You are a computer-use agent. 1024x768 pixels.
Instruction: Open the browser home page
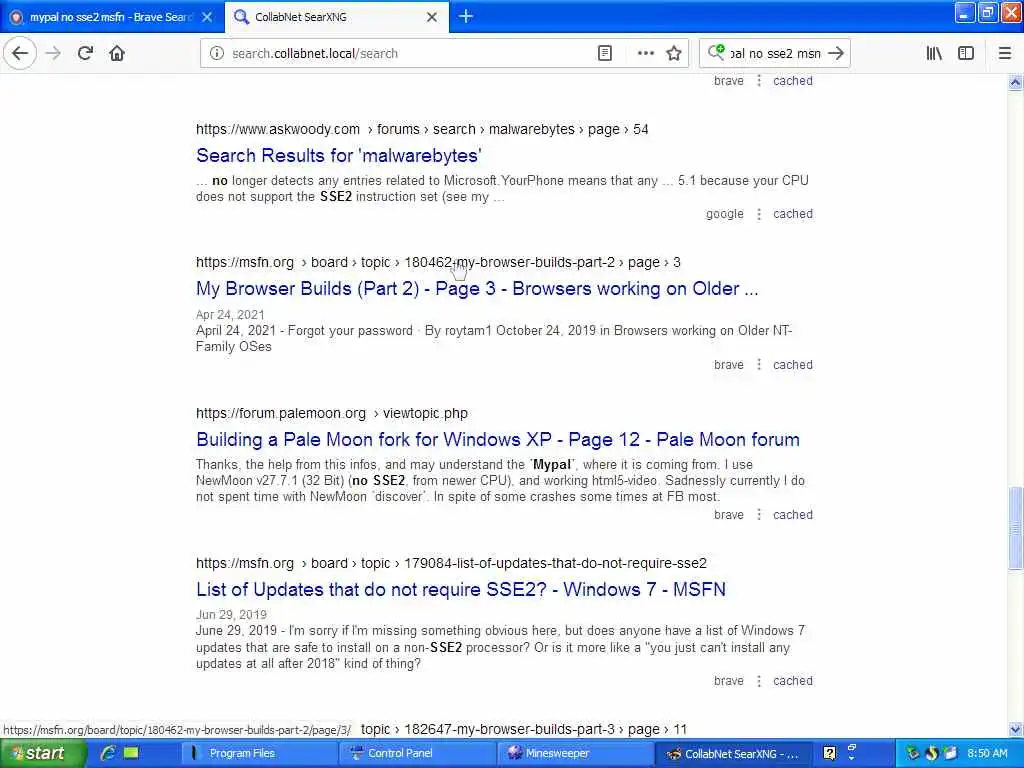pyautogui.click(x=117, y=53)
